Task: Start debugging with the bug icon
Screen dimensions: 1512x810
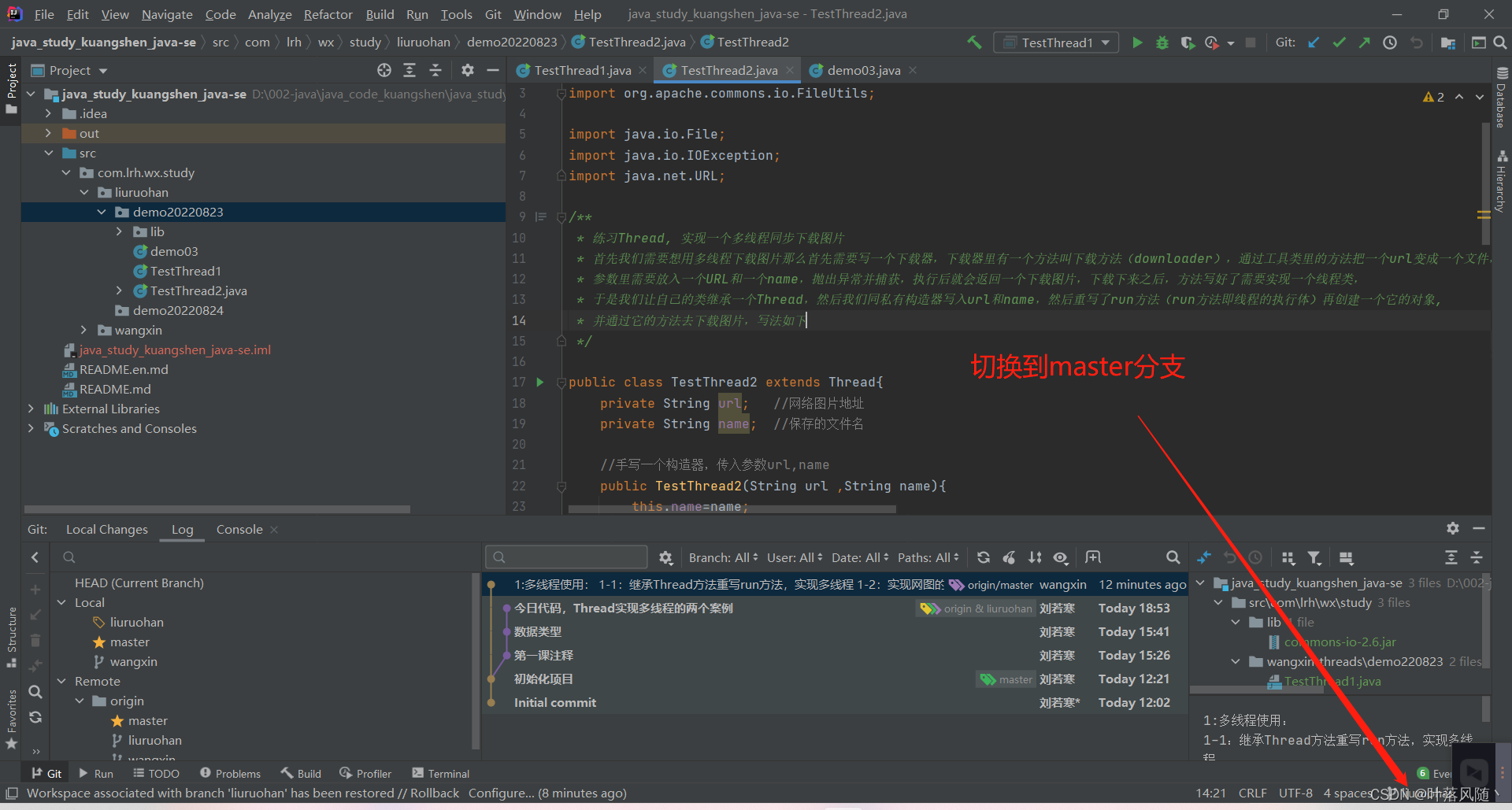Action: tap(1162, 43)
